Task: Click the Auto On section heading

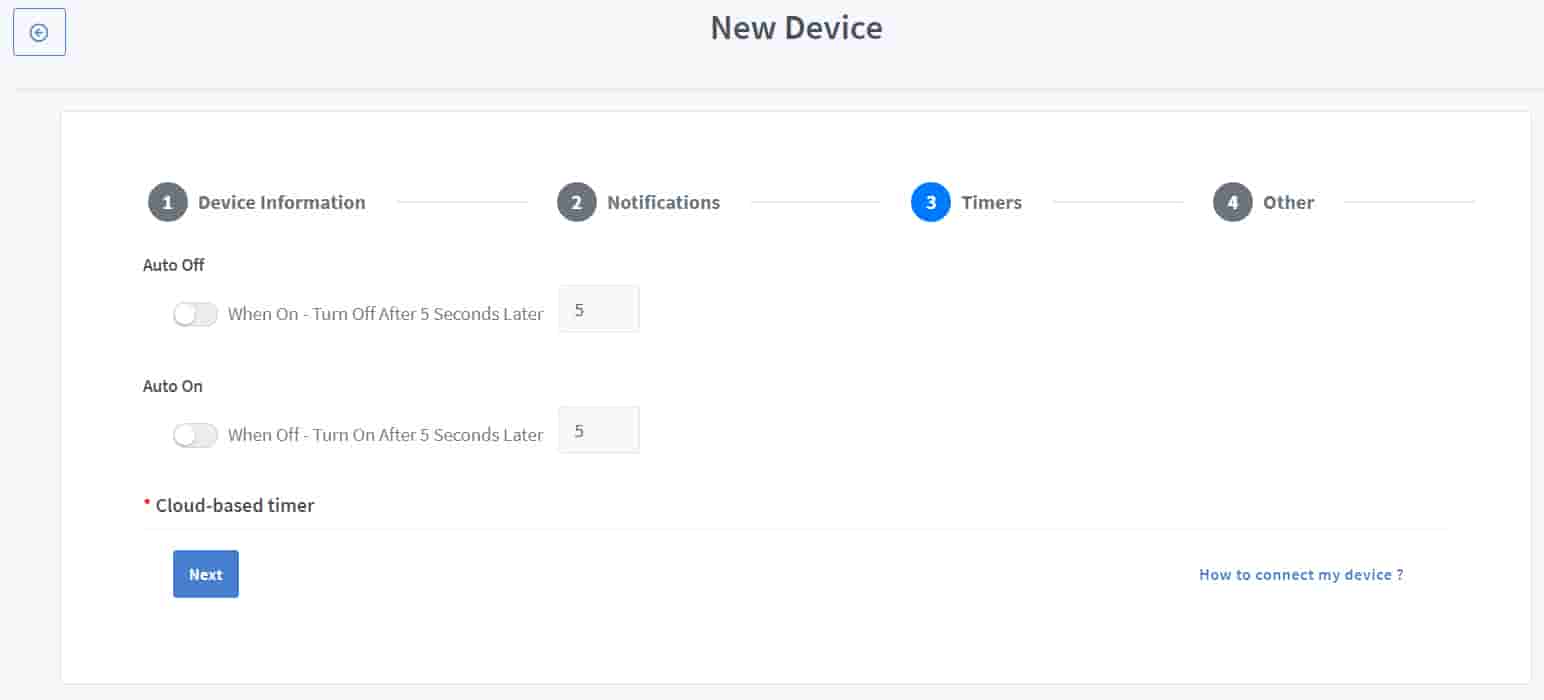Action: (x=173, y=386)
